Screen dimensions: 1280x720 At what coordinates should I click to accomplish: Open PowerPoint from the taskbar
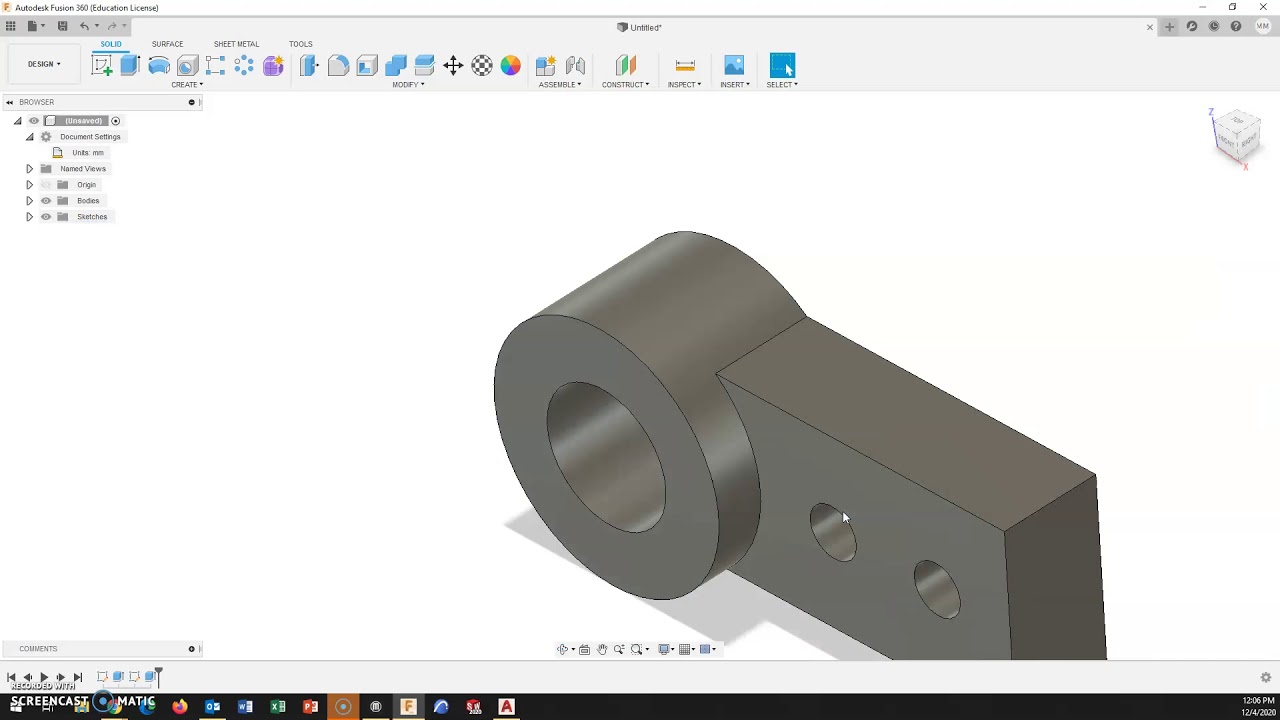311,707
